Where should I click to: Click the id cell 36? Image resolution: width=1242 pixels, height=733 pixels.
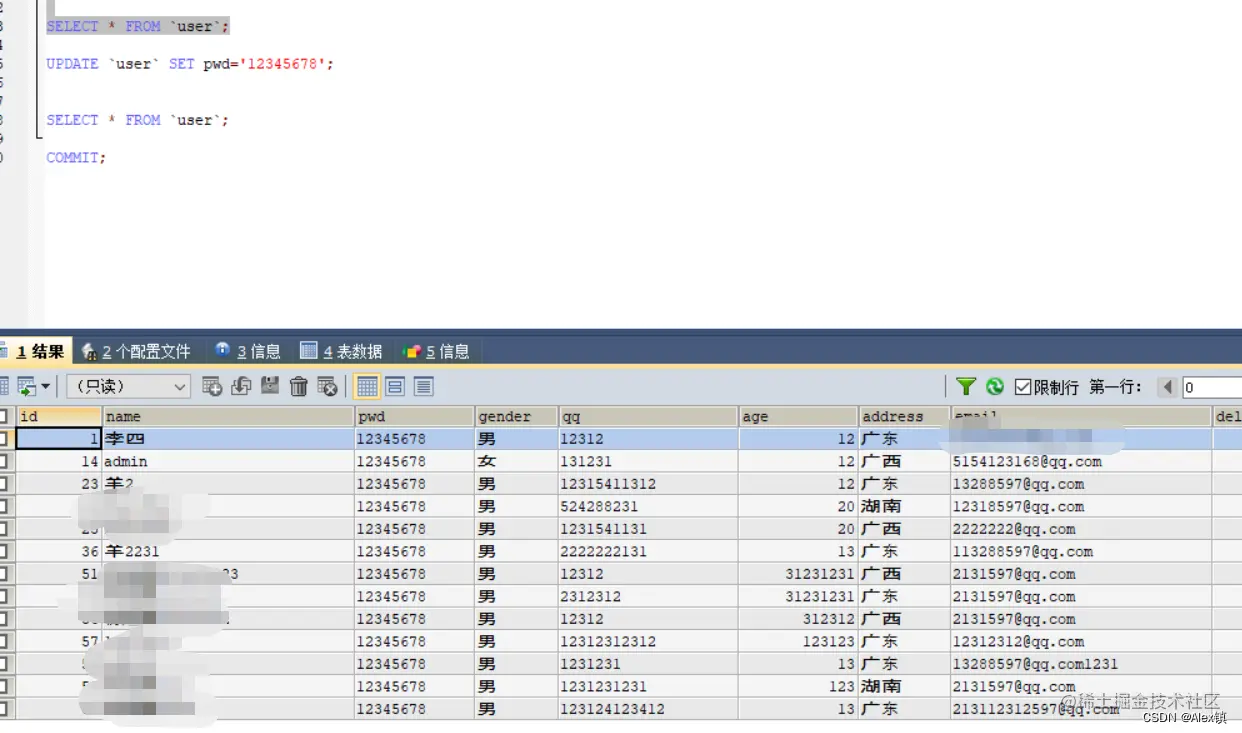(x=58, y=551)
